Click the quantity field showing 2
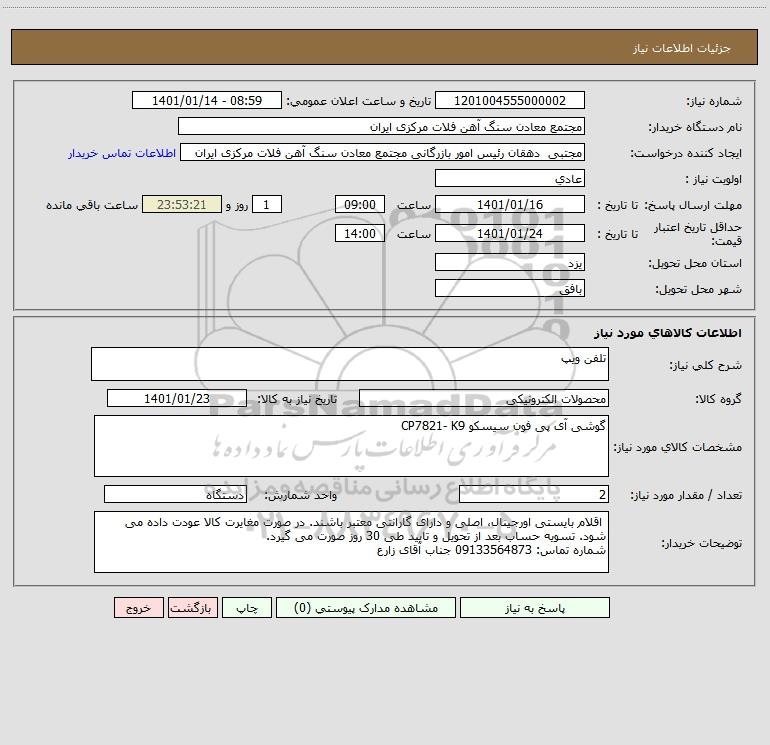This screenshot has height=745, width=770. [534, 495]
